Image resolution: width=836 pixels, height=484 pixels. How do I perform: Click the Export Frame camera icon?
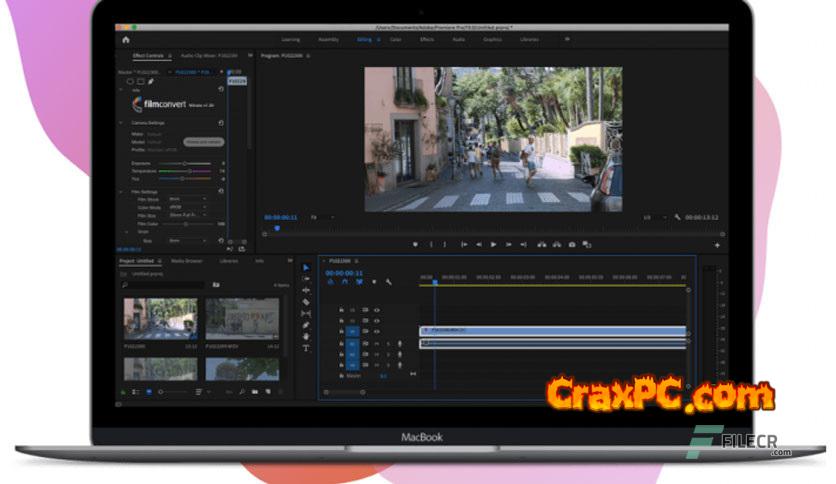572,244
